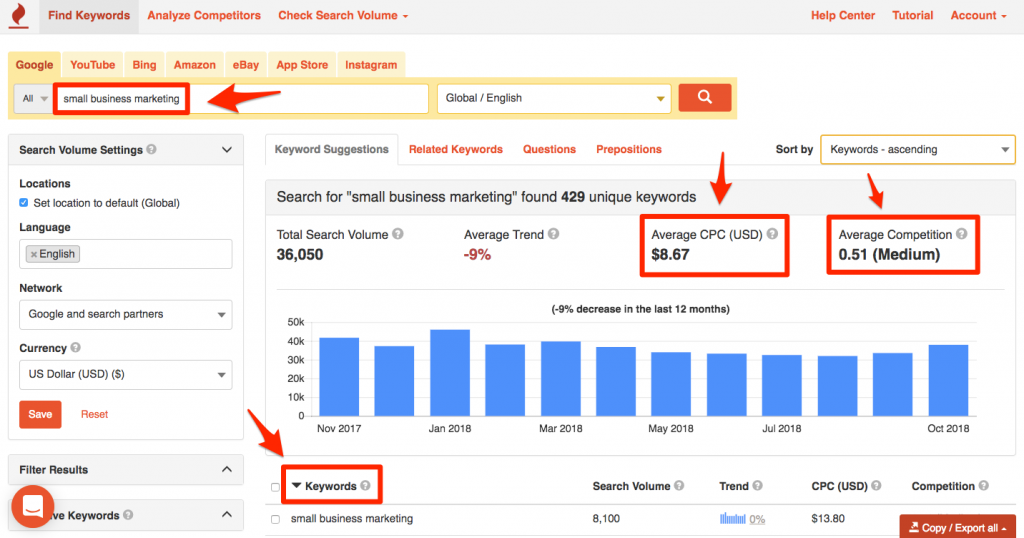Click the Nov 2017 chart bar

(339, 377)
